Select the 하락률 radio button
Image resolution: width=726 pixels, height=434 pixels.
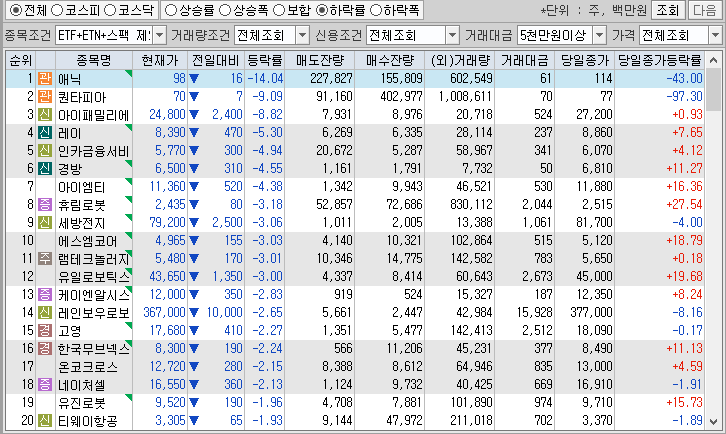pyautogui.click(x=322, y=10)
